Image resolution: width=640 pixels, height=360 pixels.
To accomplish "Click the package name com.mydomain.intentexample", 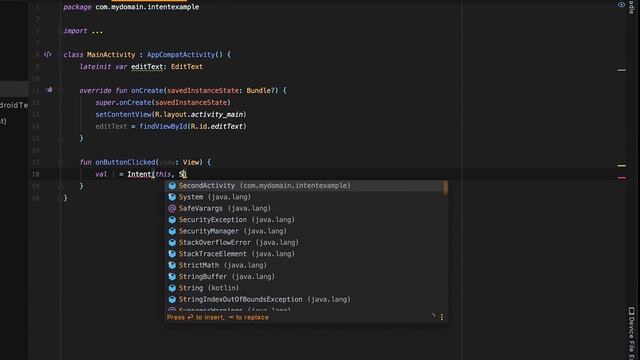I will coord(147,7).
